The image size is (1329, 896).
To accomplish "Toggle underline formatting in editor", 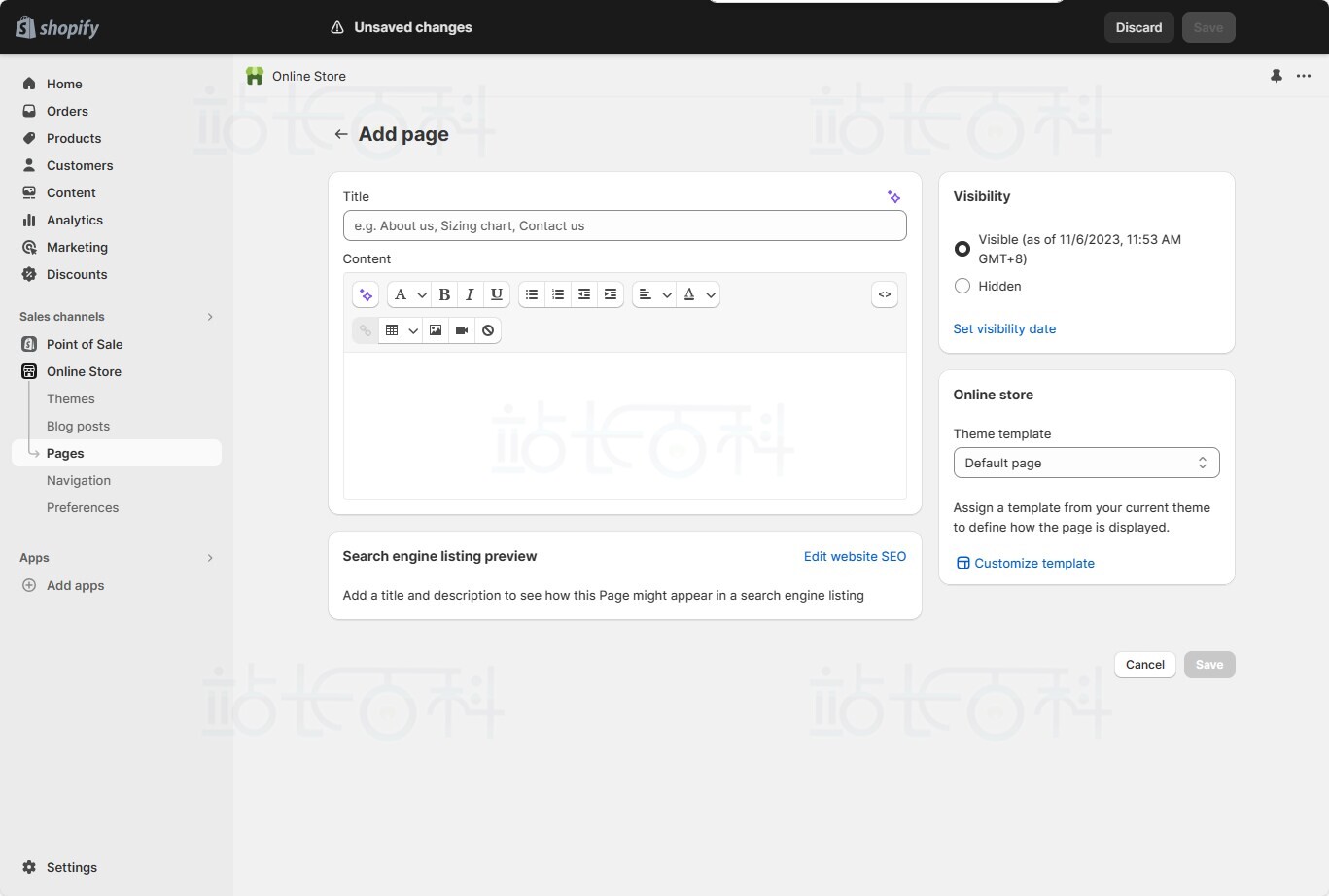I will (497, 294).
